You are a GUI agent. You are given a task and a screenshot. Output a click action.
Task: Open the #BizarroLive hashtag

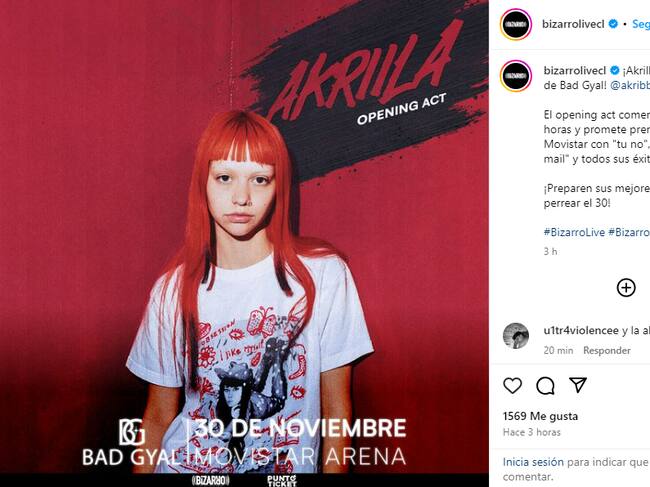click(x=574, y=232)
